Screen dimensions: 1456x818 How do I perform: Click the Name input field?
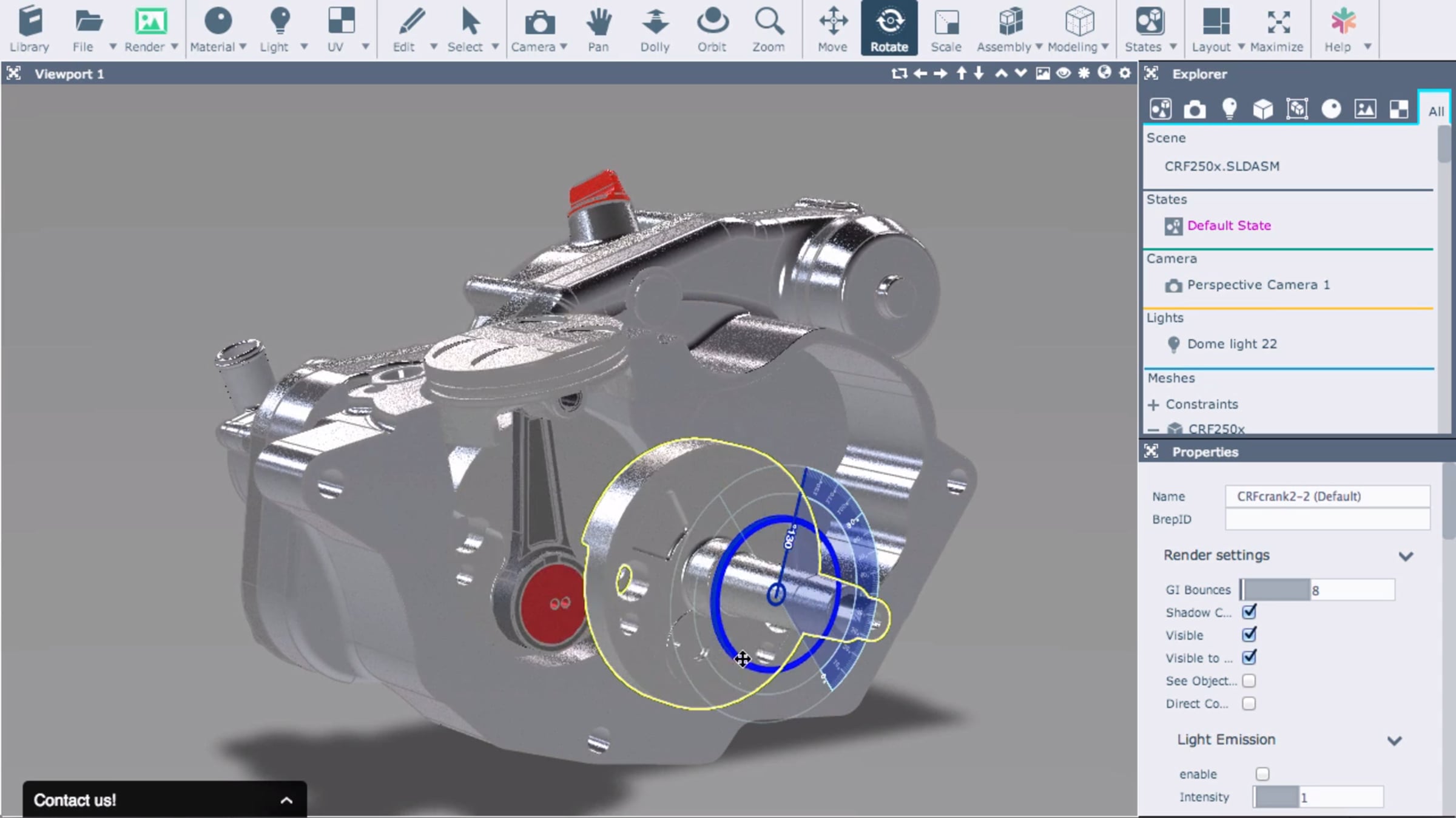coord(1327,496)
